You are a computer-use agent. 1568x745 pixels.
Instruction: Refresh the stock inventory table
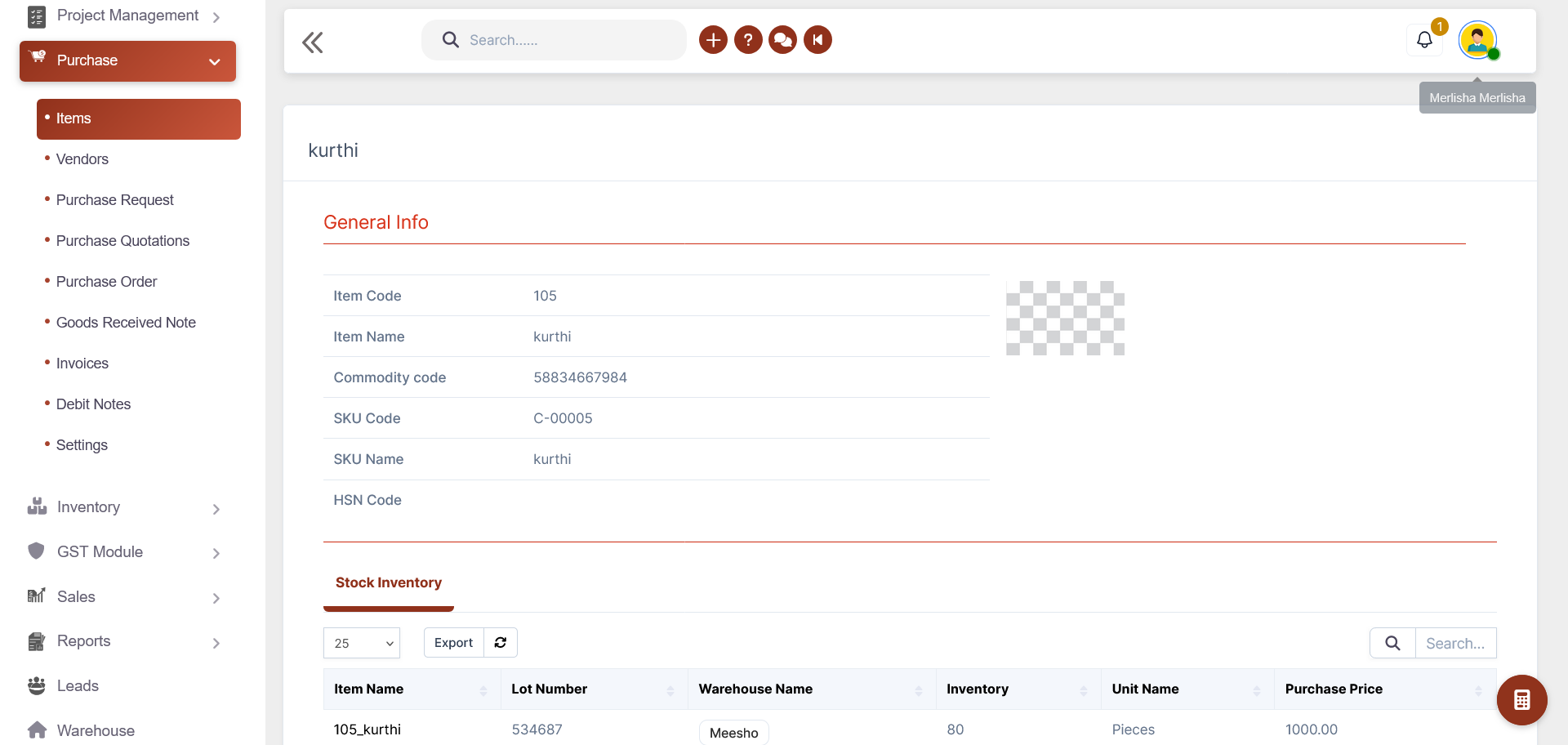(501, 643)
